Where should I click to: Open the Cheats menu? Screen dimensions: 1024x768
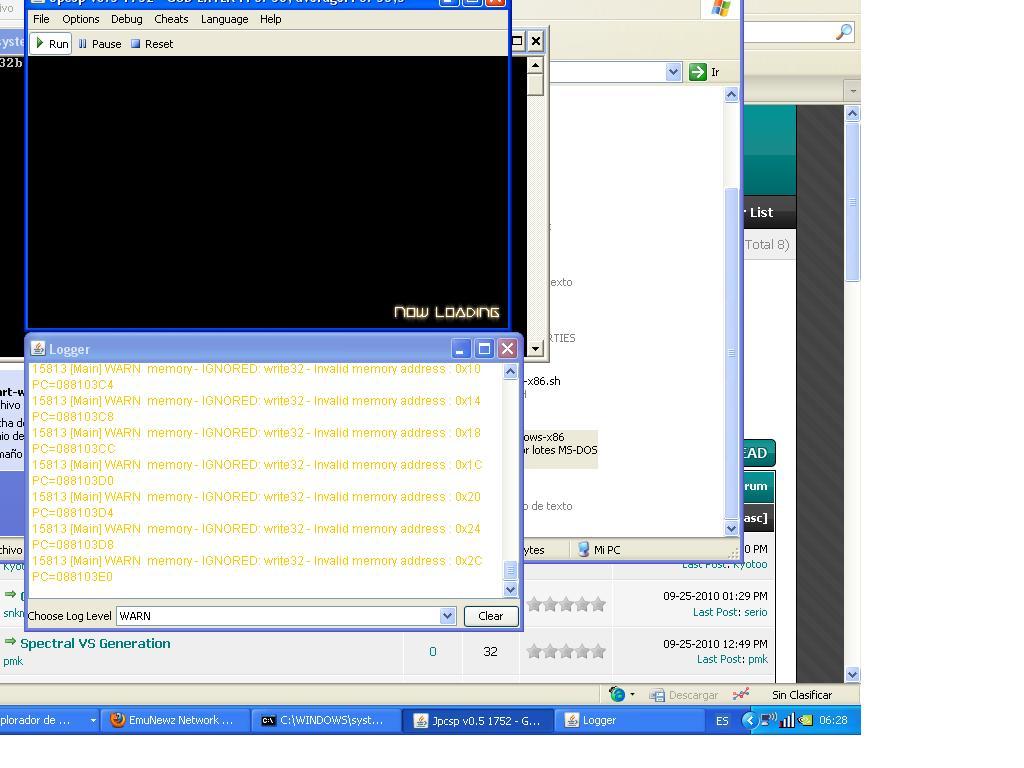[171, 19]
